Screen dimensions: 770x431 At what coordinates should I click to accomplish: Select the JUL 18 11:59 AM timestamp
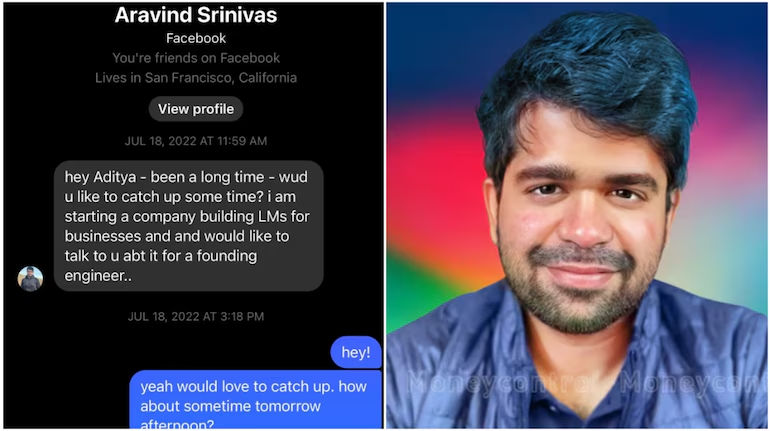[196, 141]
